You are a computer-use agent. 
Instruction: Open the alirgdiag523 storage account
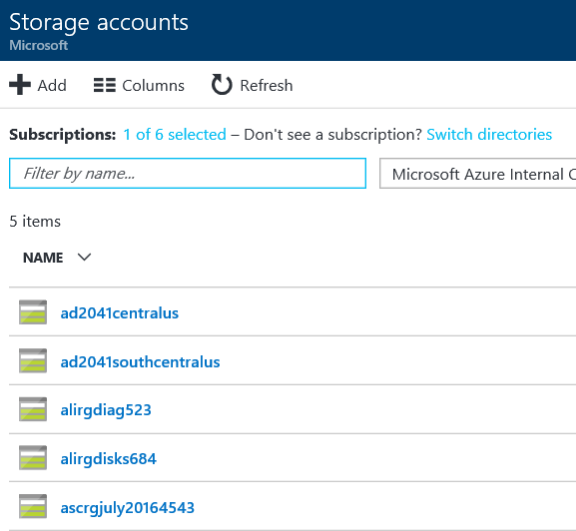106,410
